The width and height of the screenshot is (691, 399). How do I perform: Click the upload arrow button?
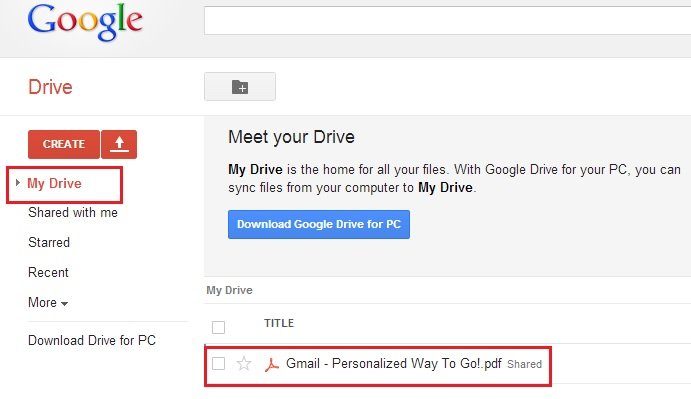119,144
